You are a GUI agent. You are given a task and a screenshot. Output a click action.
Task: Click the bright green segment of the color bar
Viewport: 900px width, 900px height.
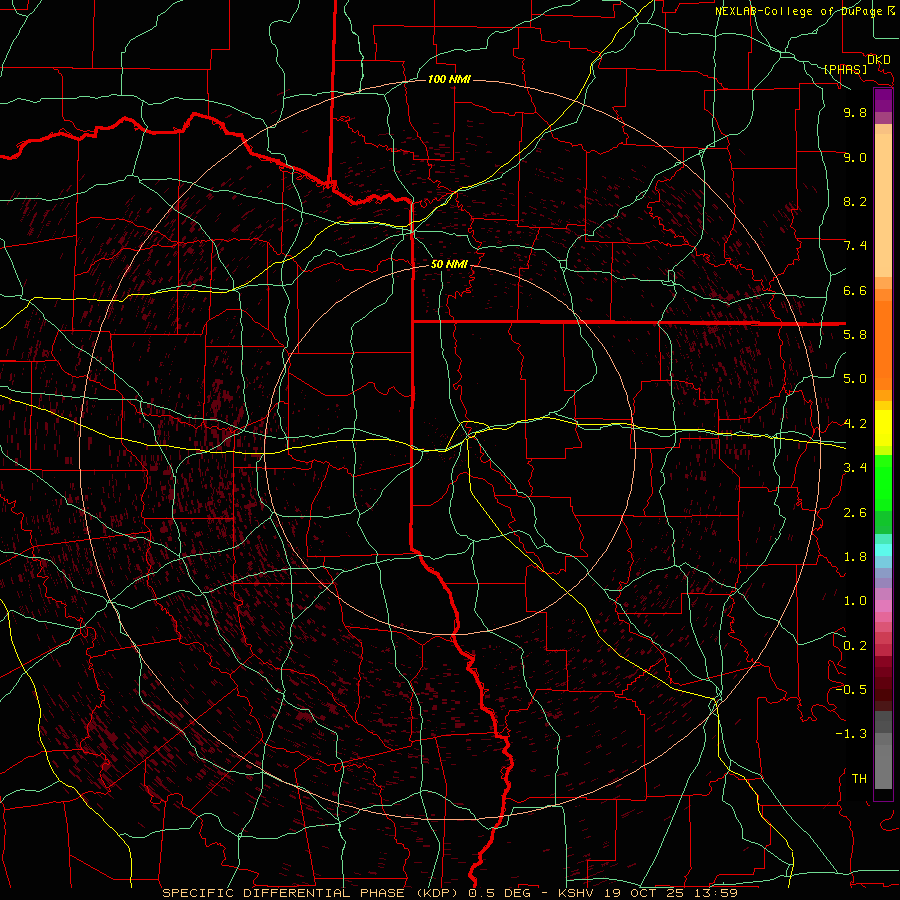pyautogui.click(x=883, y=482)
